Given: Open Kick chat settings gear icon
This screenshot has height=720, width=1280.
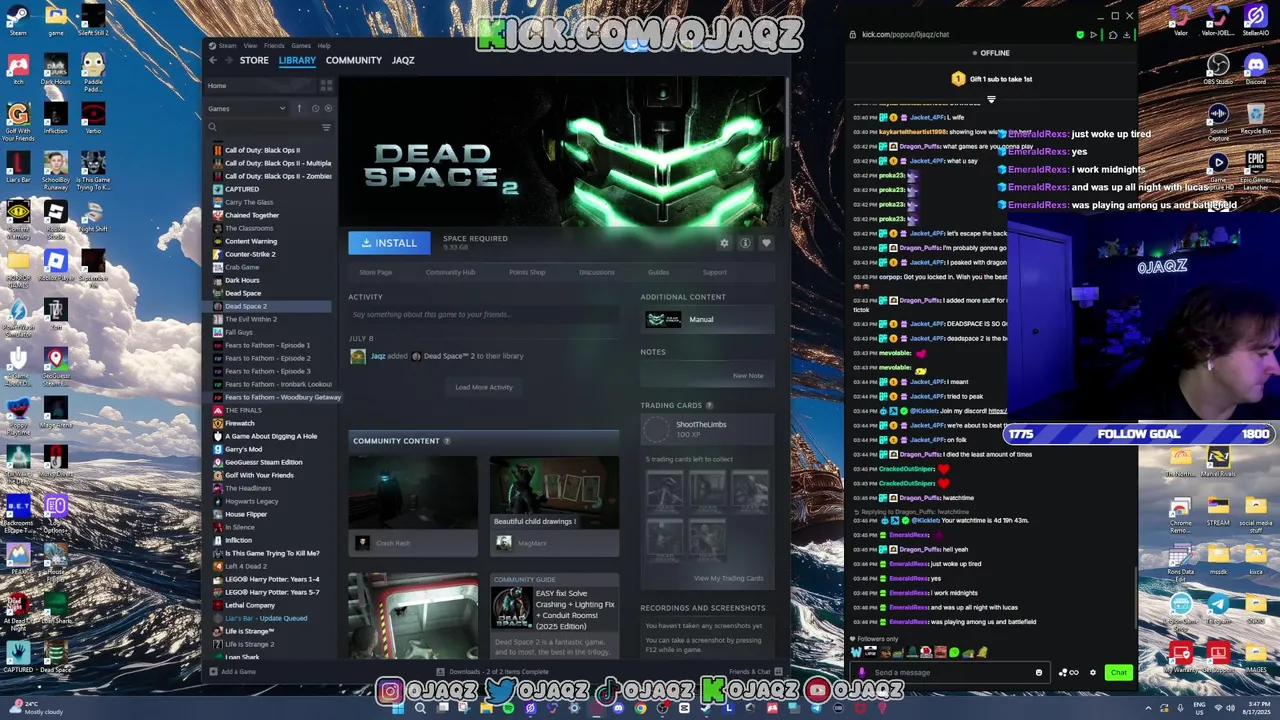Looking at the screenshot, I should [1093, 672].
